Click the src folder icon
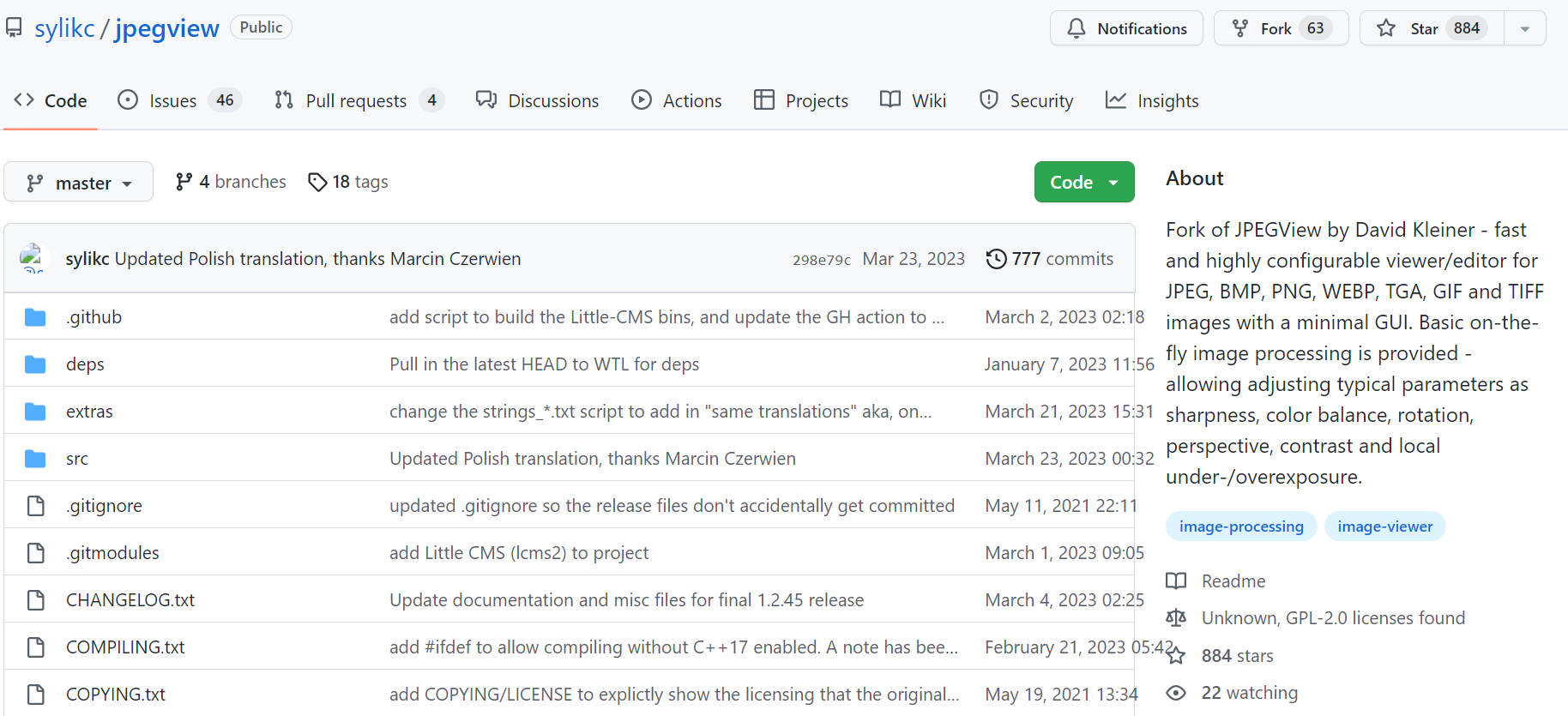 (x=35, y=459)
